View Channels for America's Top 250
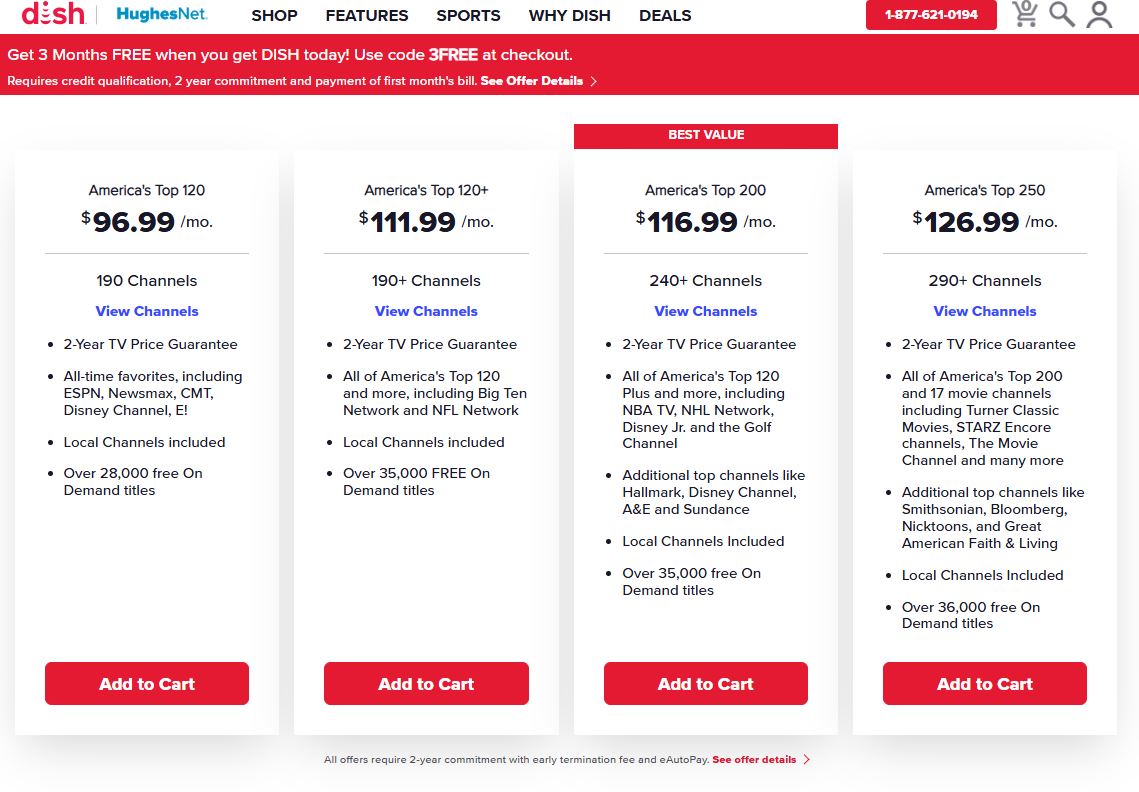 (x=984, y=311)
